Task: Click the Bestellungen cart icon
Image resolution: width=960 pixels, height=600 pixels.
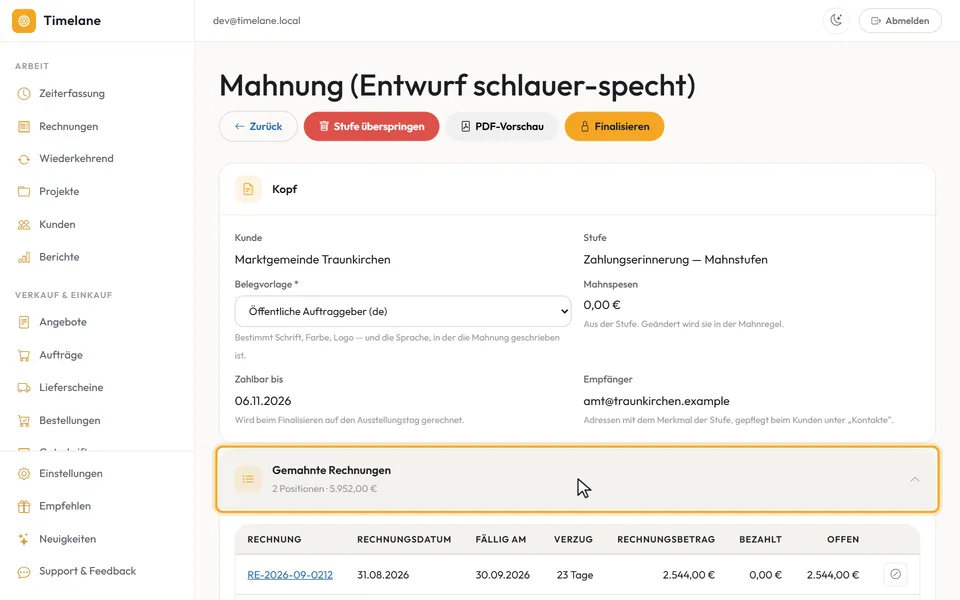Action: pyautogui.click(x=24, y=421)
